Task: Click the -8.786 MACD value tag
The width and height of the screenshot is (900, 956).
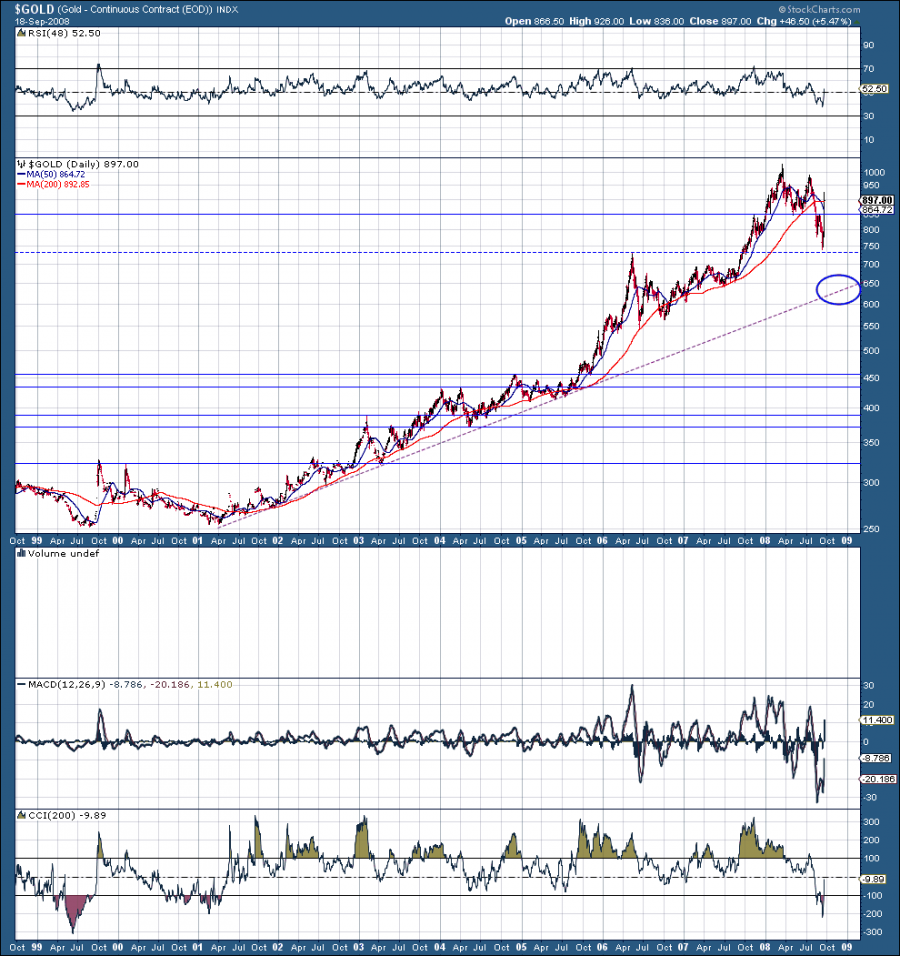Action: [877, 758]
